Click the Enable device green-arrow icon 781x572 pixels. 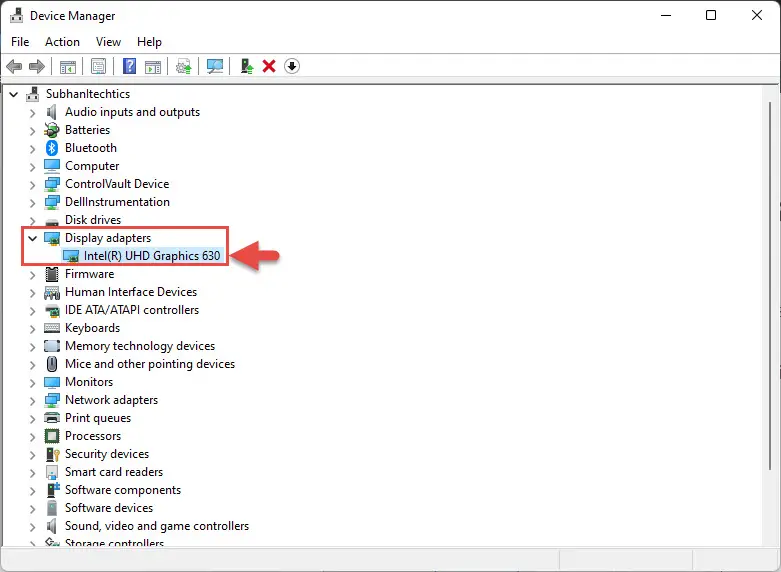[247, 66]
